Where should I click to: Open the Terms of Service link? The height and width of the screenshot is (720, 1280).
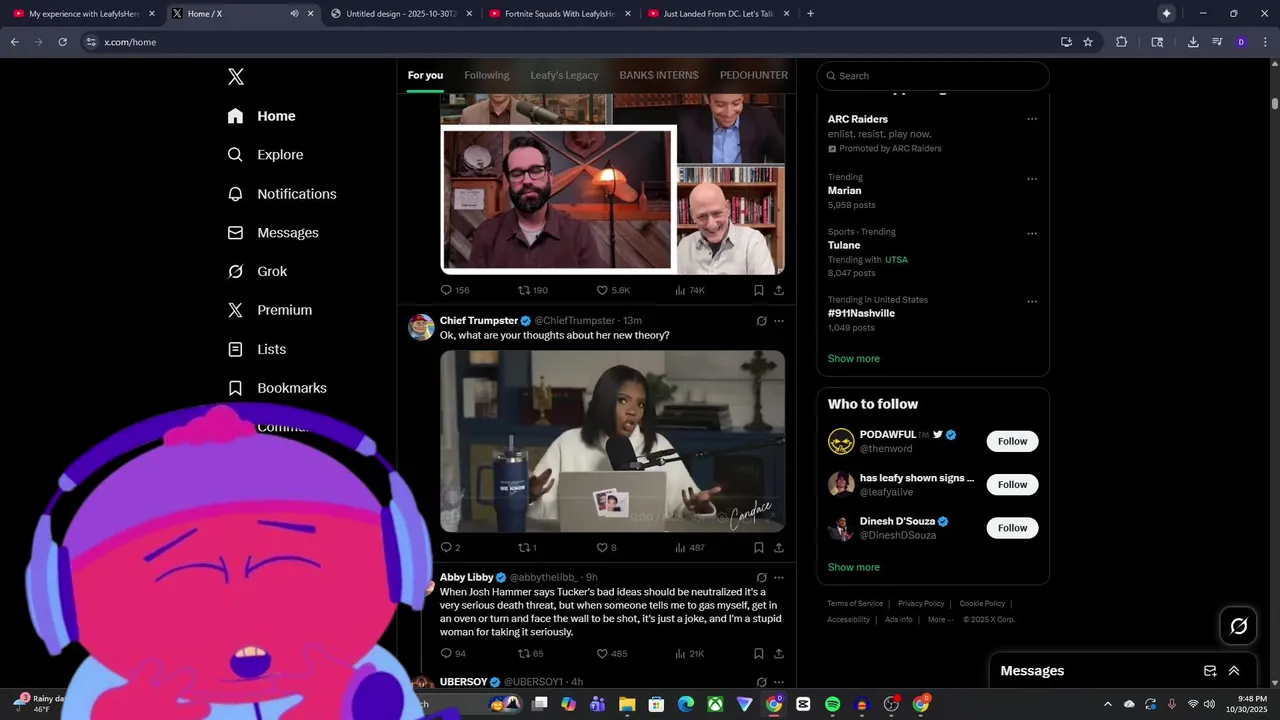tap(855, 604)
